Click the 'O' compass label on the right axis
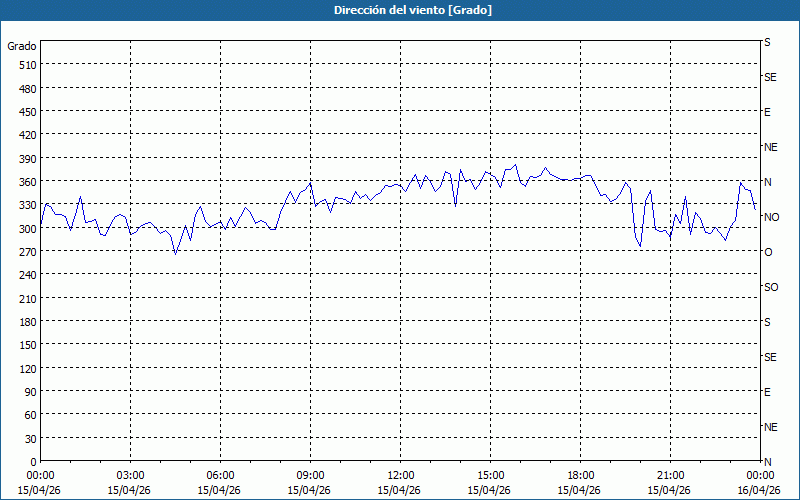 [x=768, y=252]
